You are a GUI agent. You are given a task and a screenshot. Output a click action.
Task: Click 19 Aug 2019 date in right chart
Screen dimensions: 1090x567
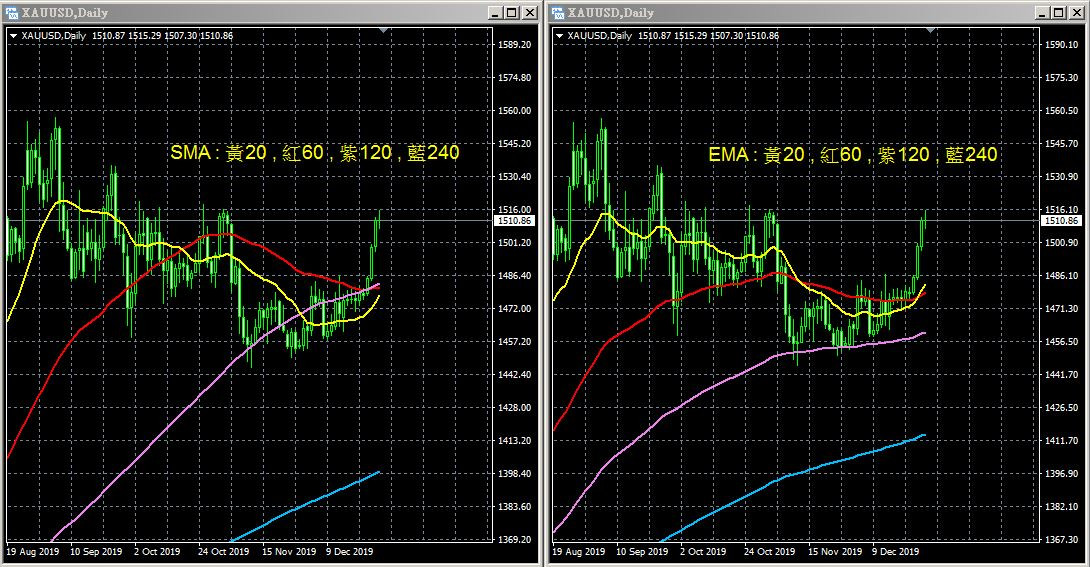(x=578, y=552)
